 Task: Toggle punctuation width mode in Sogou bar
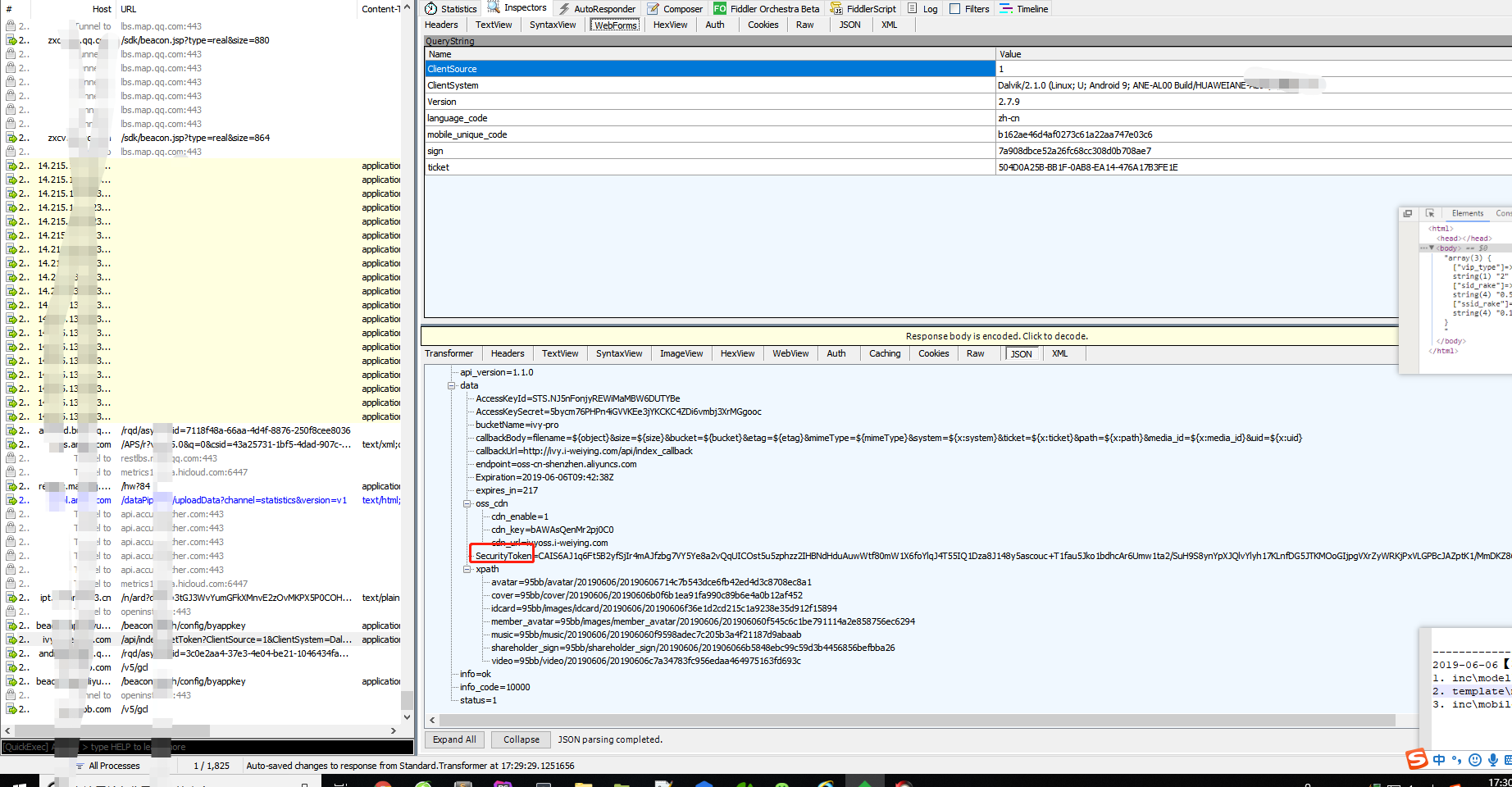coord(1456,760)
